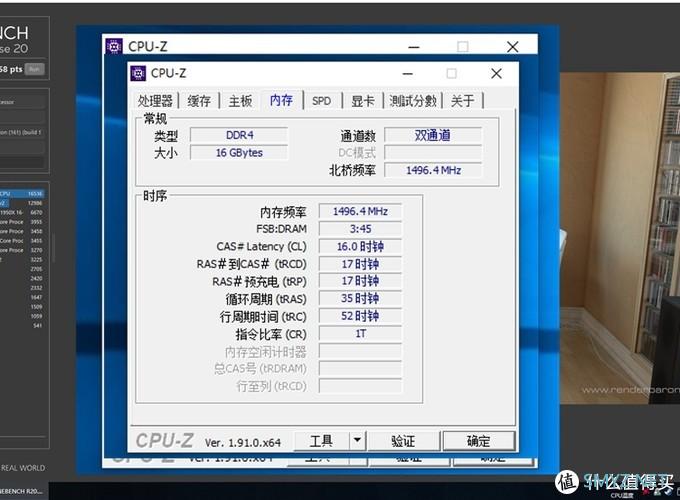Click the front CPU-Z window title icon

[138, 73]
